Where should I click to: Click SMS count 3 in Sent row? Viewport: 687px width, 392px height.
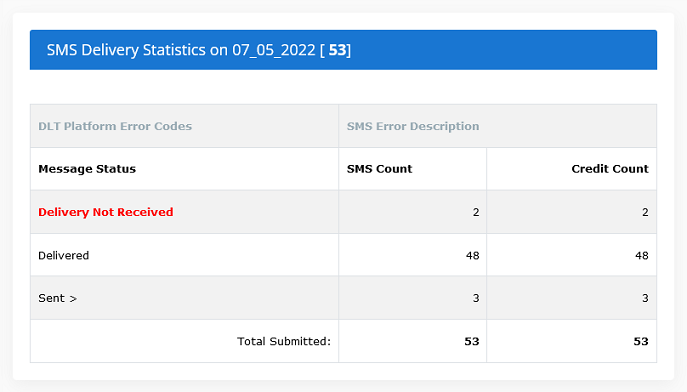476,298
